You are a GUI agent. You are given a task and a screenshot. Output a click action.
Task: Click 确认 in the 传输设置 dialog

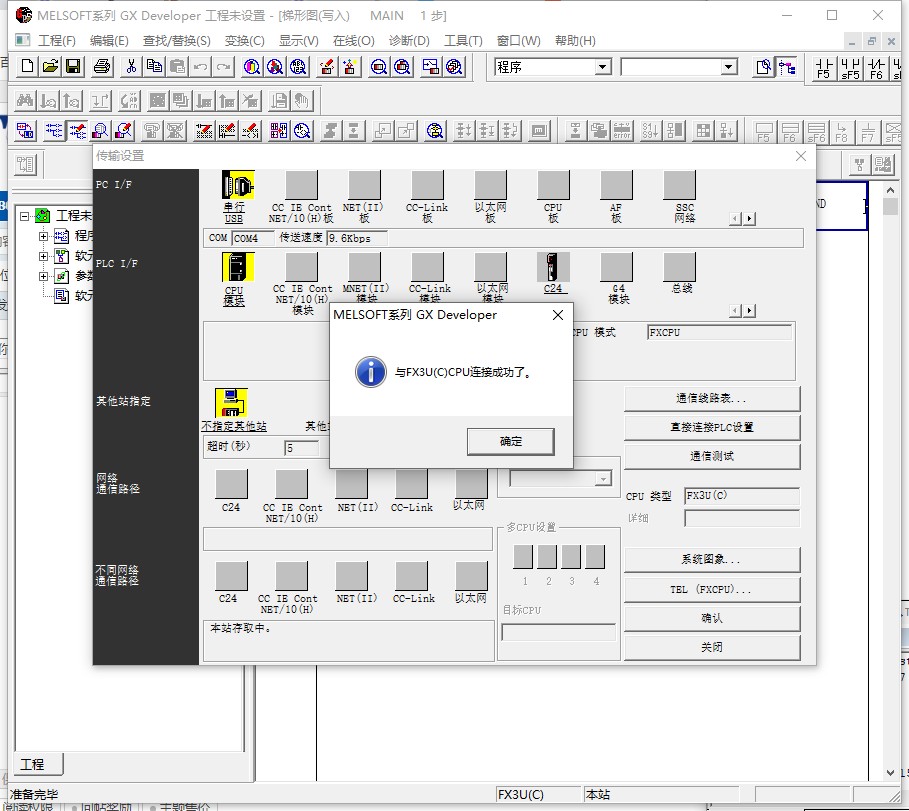[712, 619]
